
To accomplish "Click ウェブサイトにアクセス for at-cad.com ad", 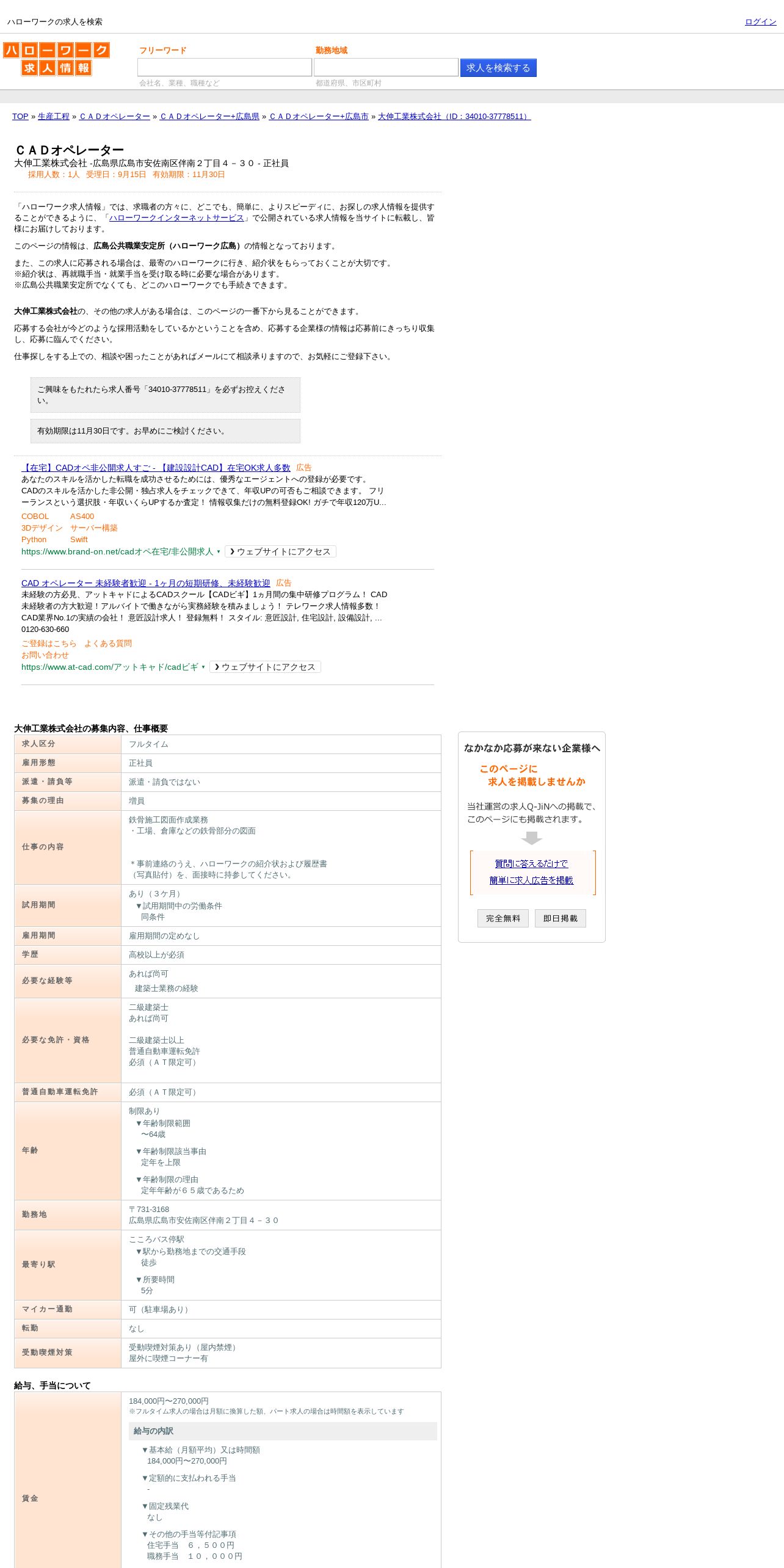I will 265,667.
